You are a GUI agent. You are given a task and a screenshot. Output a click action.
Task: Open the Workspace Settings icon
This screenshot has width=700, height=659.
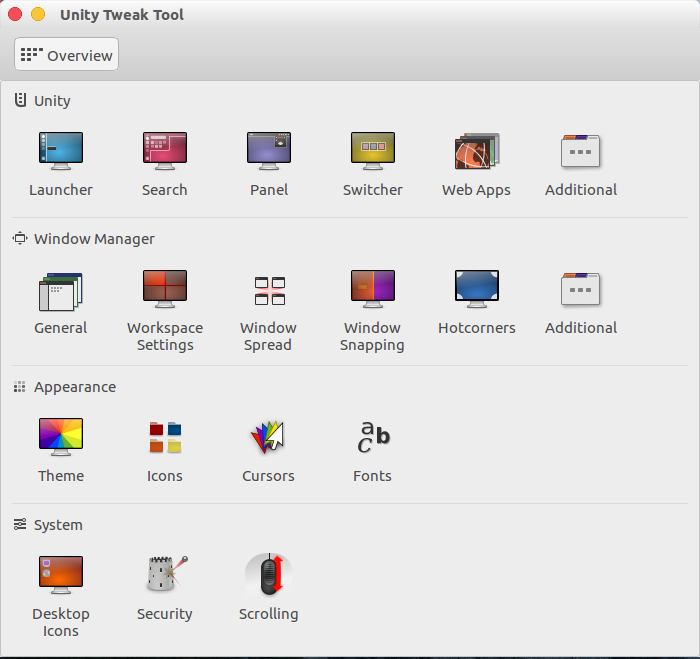pos(165,289)
